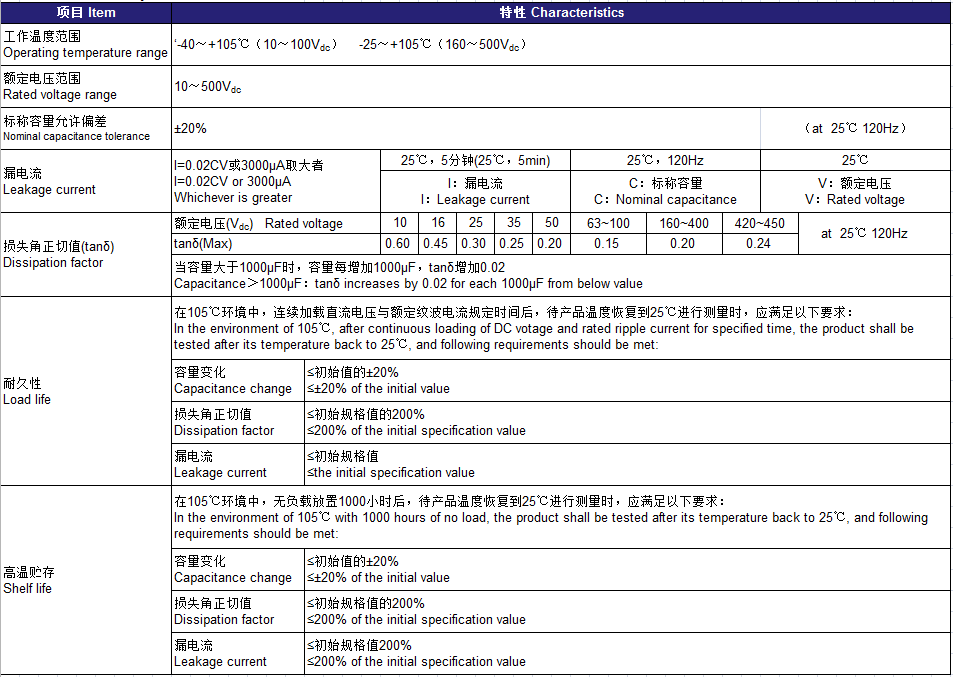This screenshot has width=953, height=677.
Task: Click the 'Capacitance>1000µF' tanδ note text
Action: coord(408,284)
